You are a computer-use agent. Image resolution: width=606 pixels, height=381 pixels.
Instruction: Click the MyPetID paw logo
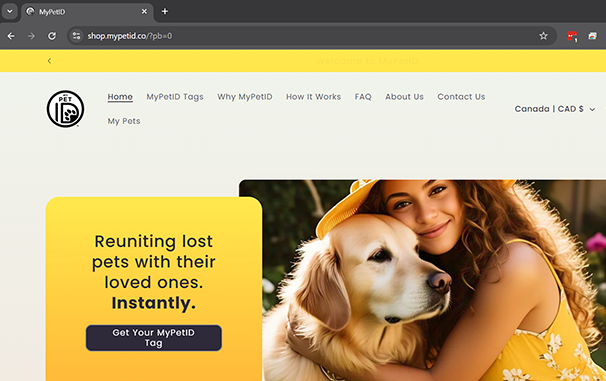(65, 109)
